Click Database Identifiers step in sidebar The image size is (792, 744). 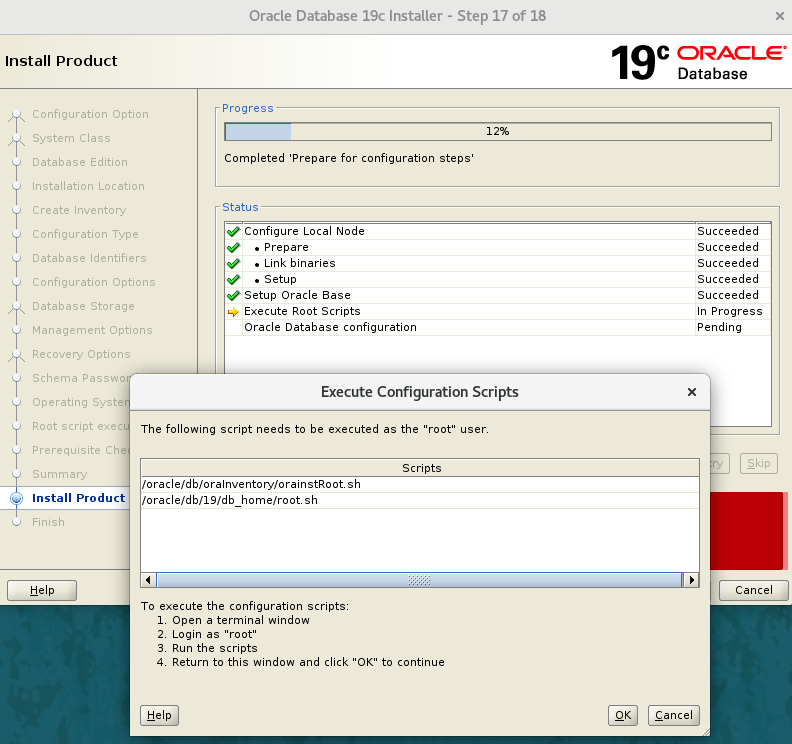89,258
